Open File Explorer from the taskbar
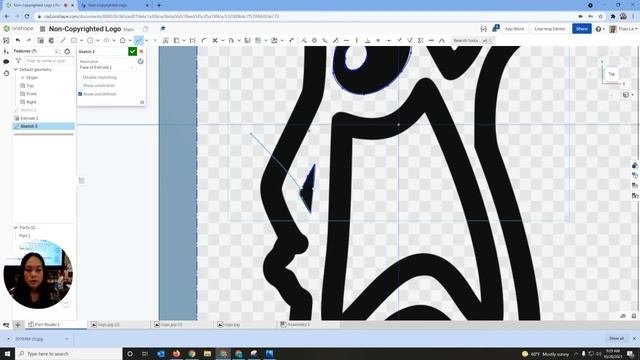Screen dimensions: 640x360 207,353
